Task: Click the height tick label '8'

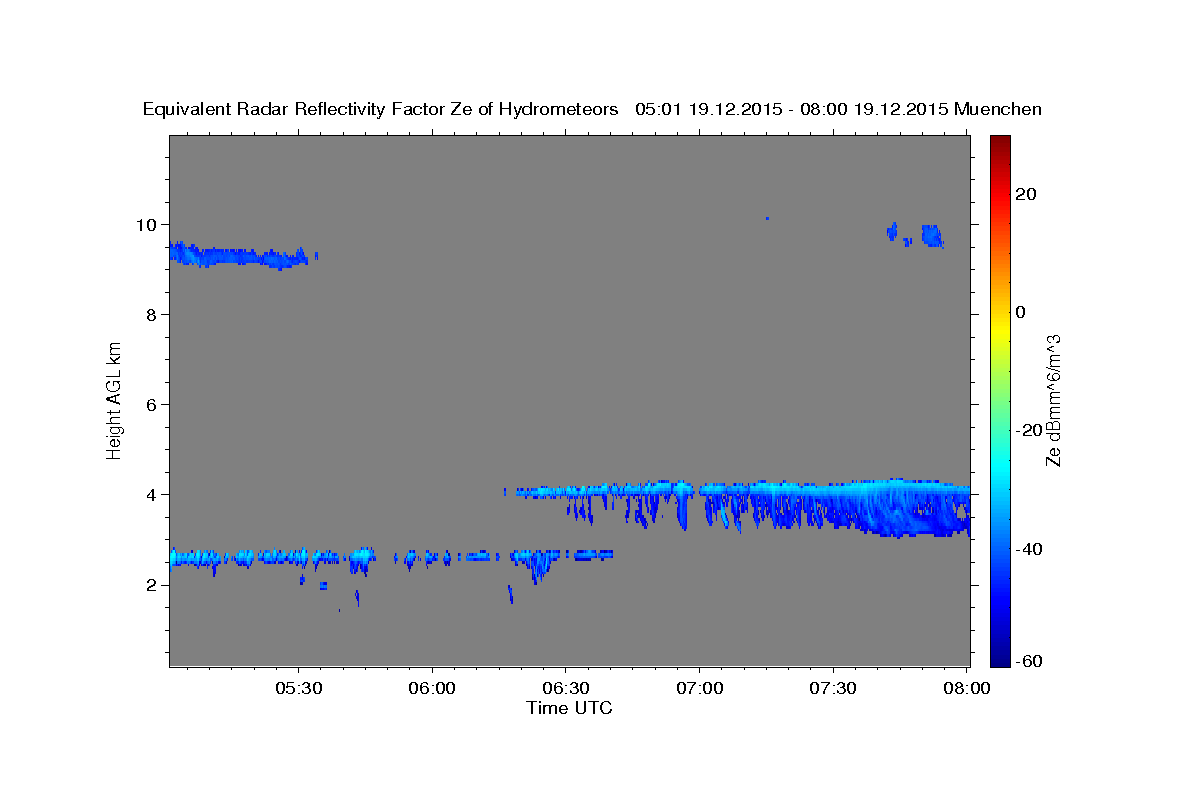Action: coord(153,315)
